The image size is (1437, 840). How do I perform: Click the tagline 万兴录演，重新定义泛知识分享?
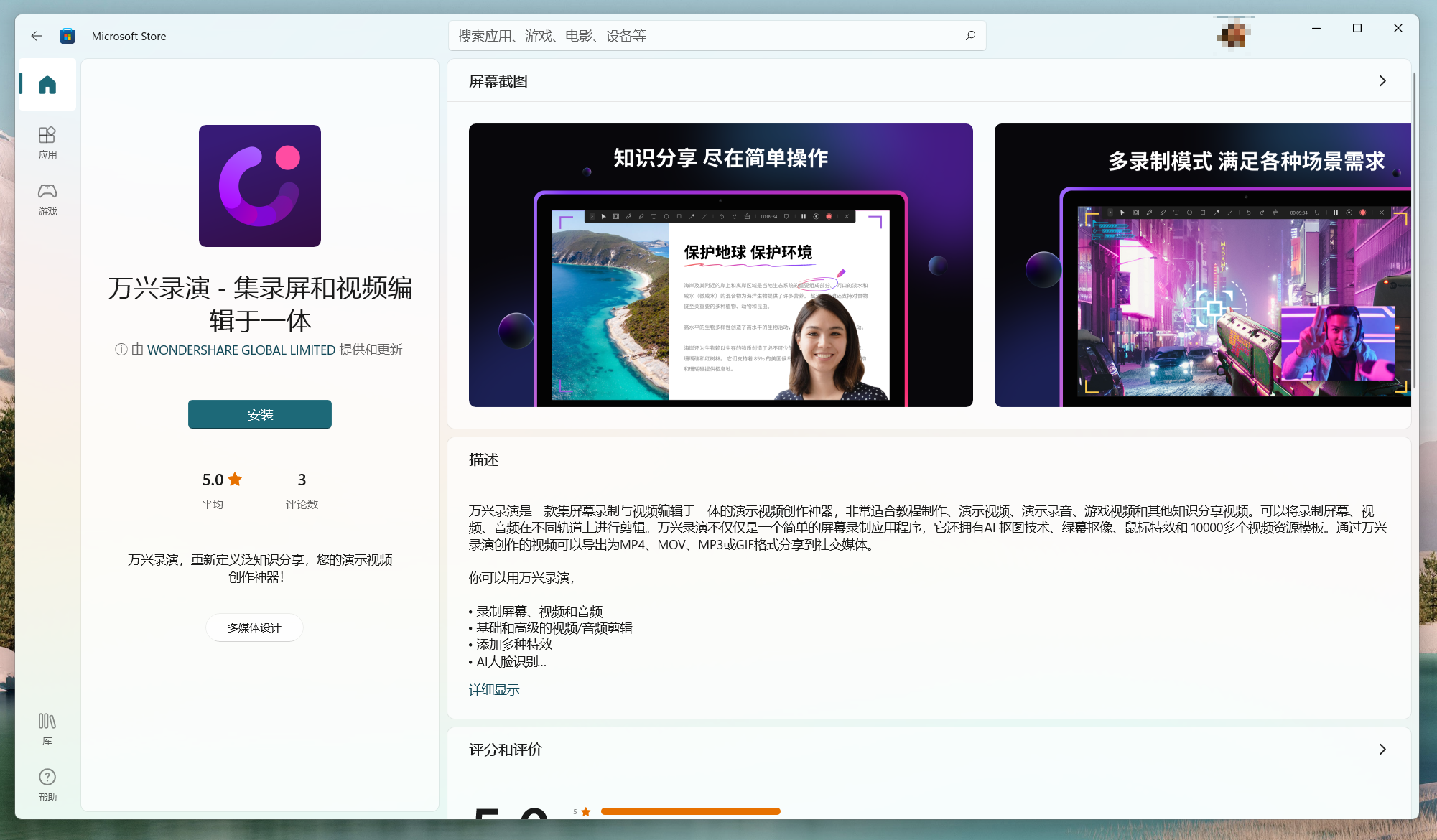(260, 568)
